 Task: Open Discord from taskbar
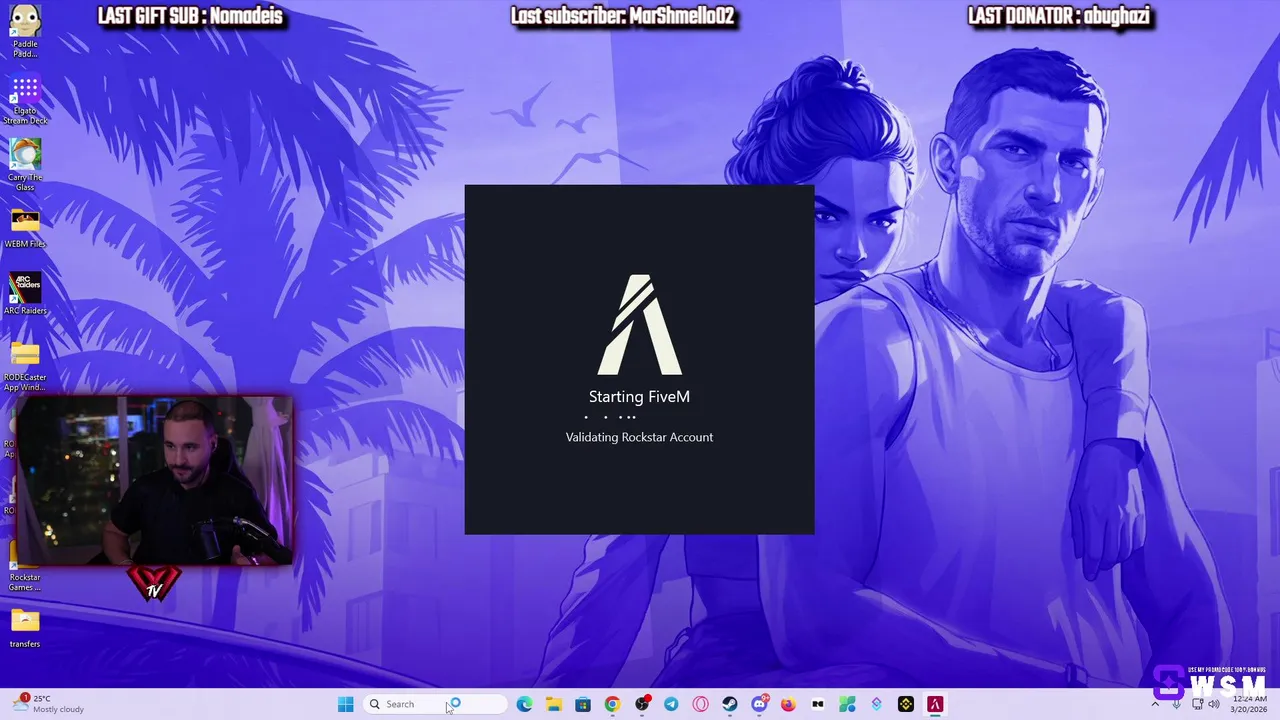(x=759, y=704)
